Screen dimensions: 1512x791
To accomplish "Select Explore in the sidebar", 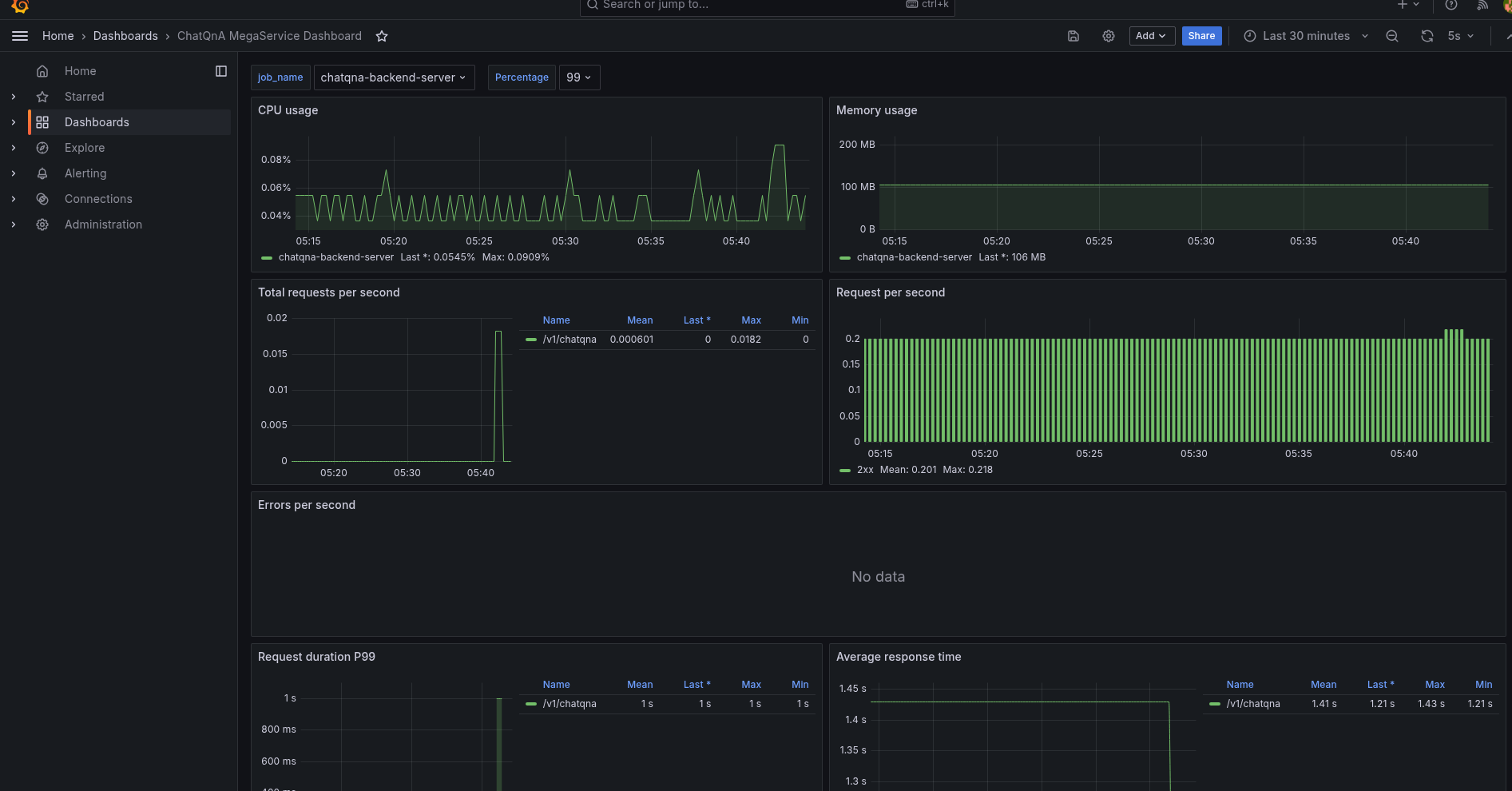I will (85, 148).
